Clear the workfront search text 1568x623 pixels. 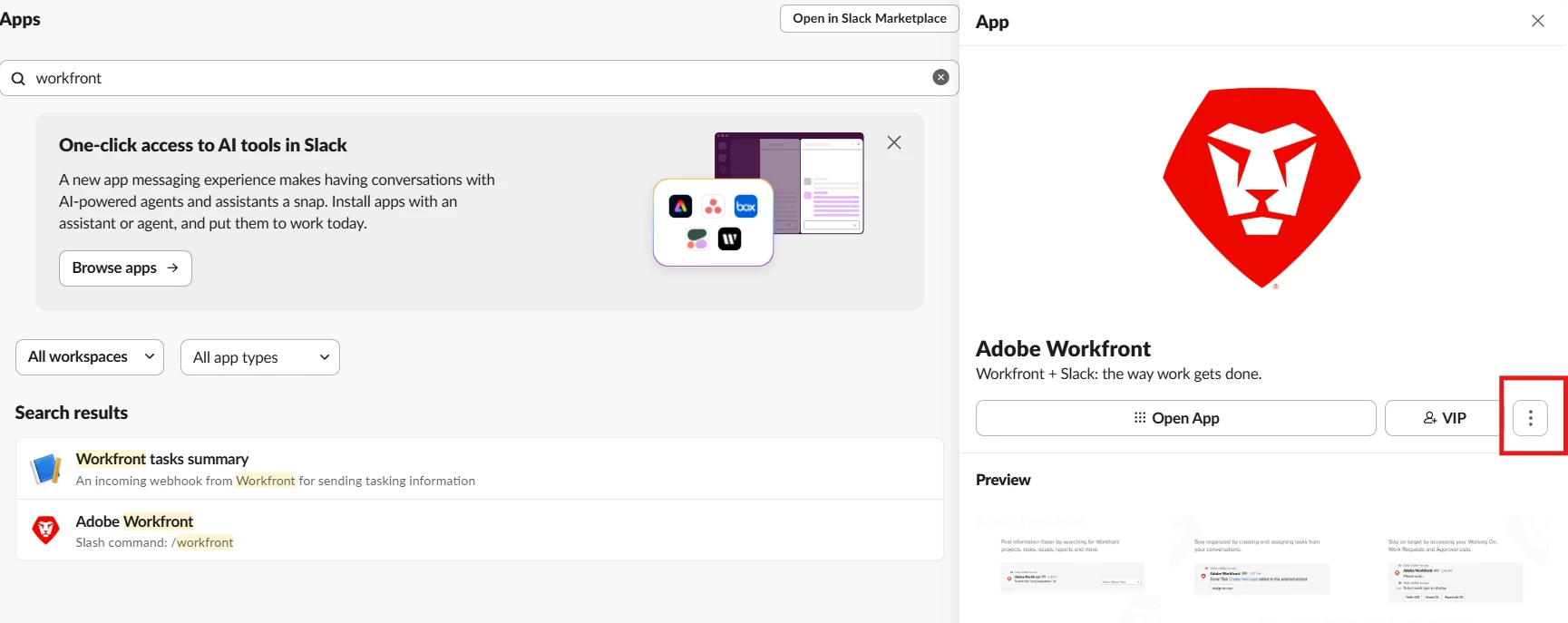940,78
